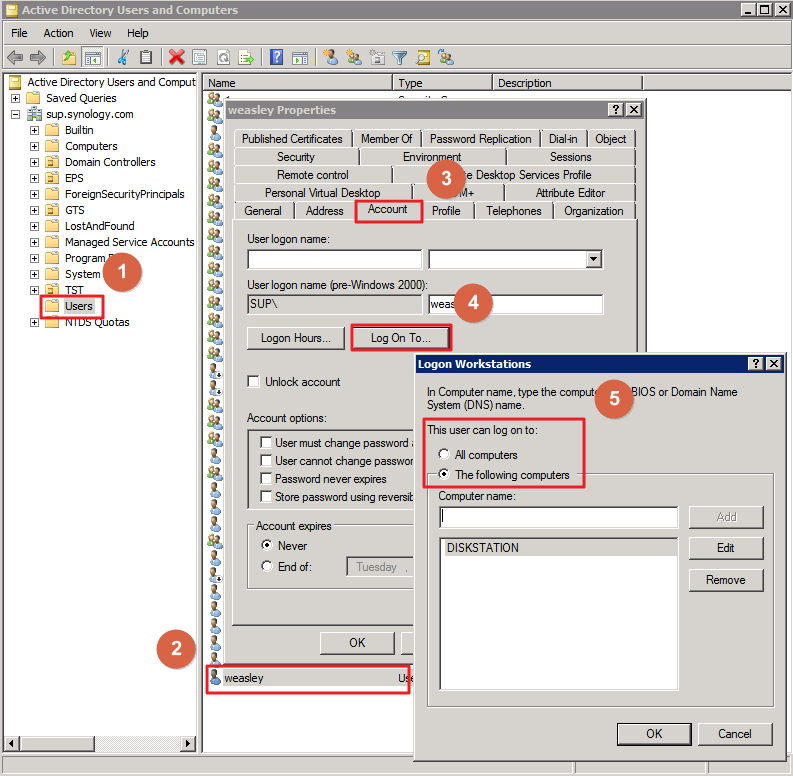Click the Paste clipboard toolbar icon
793x776 pixels.
point(146,58)
